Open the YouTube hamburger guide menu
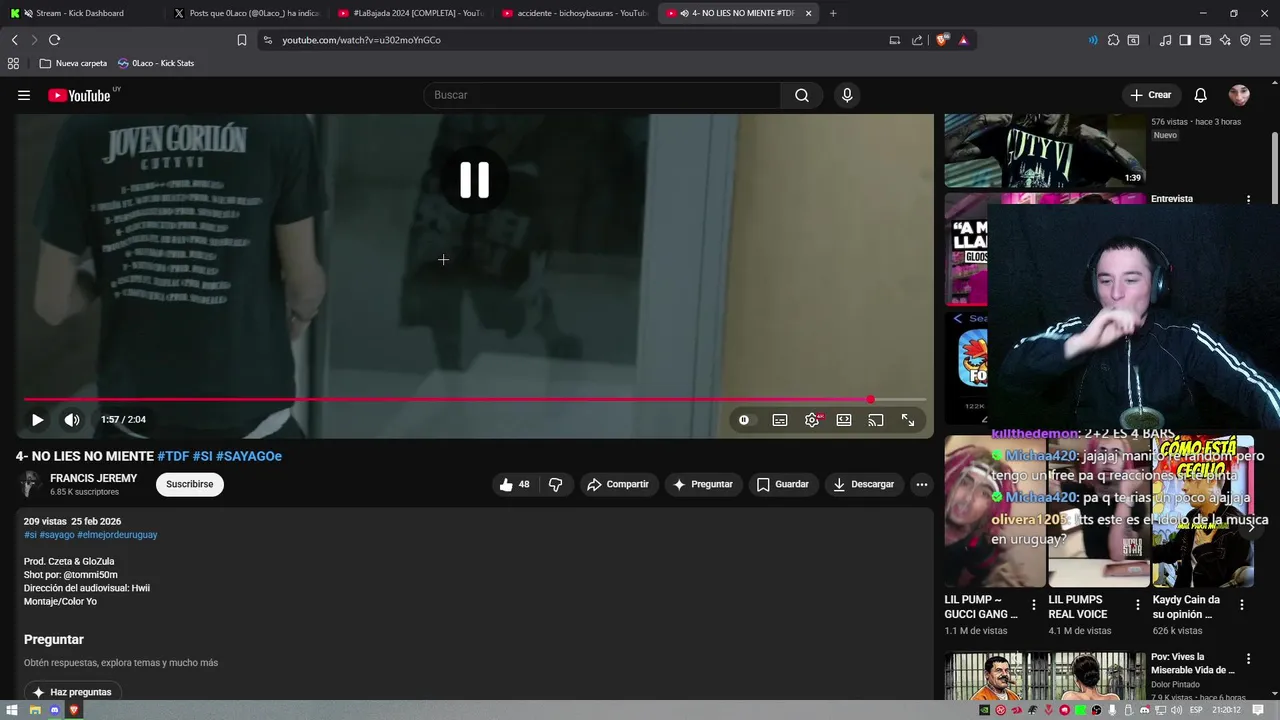 pyautogui.click(x=24, y=95)
